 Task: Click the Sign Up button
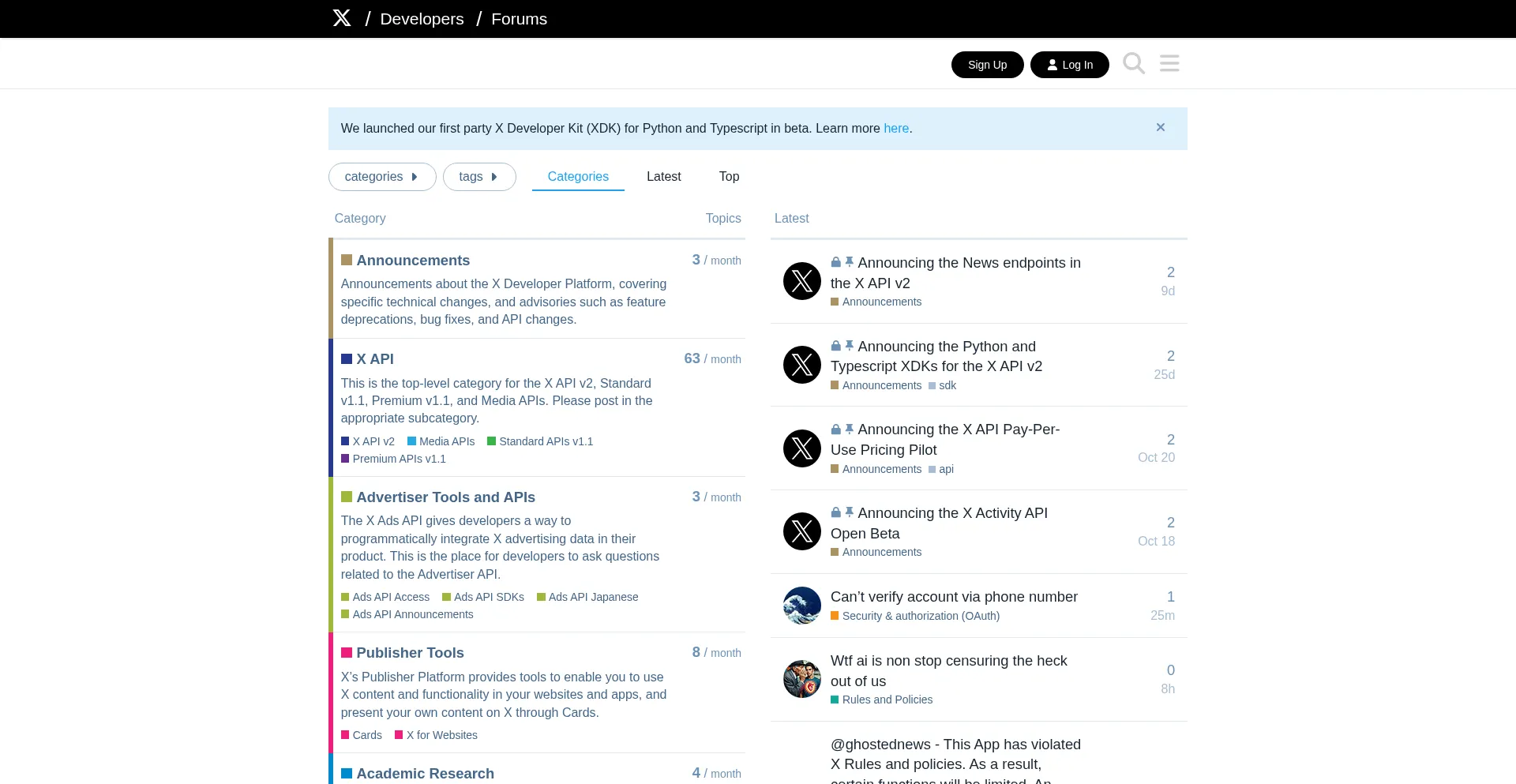coord(987,65)
